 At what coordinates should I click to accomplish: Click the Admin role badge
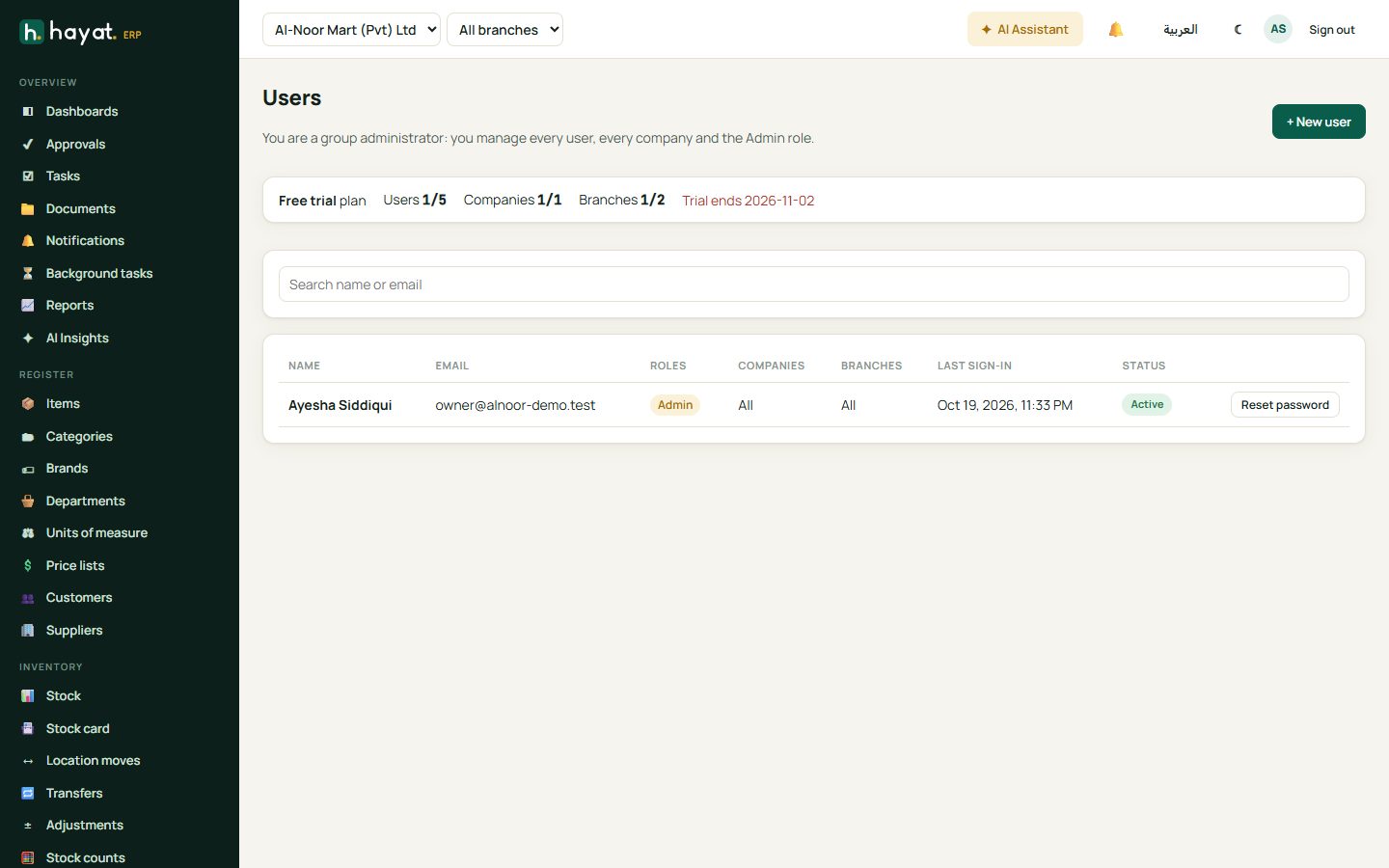tap(675, 405)
